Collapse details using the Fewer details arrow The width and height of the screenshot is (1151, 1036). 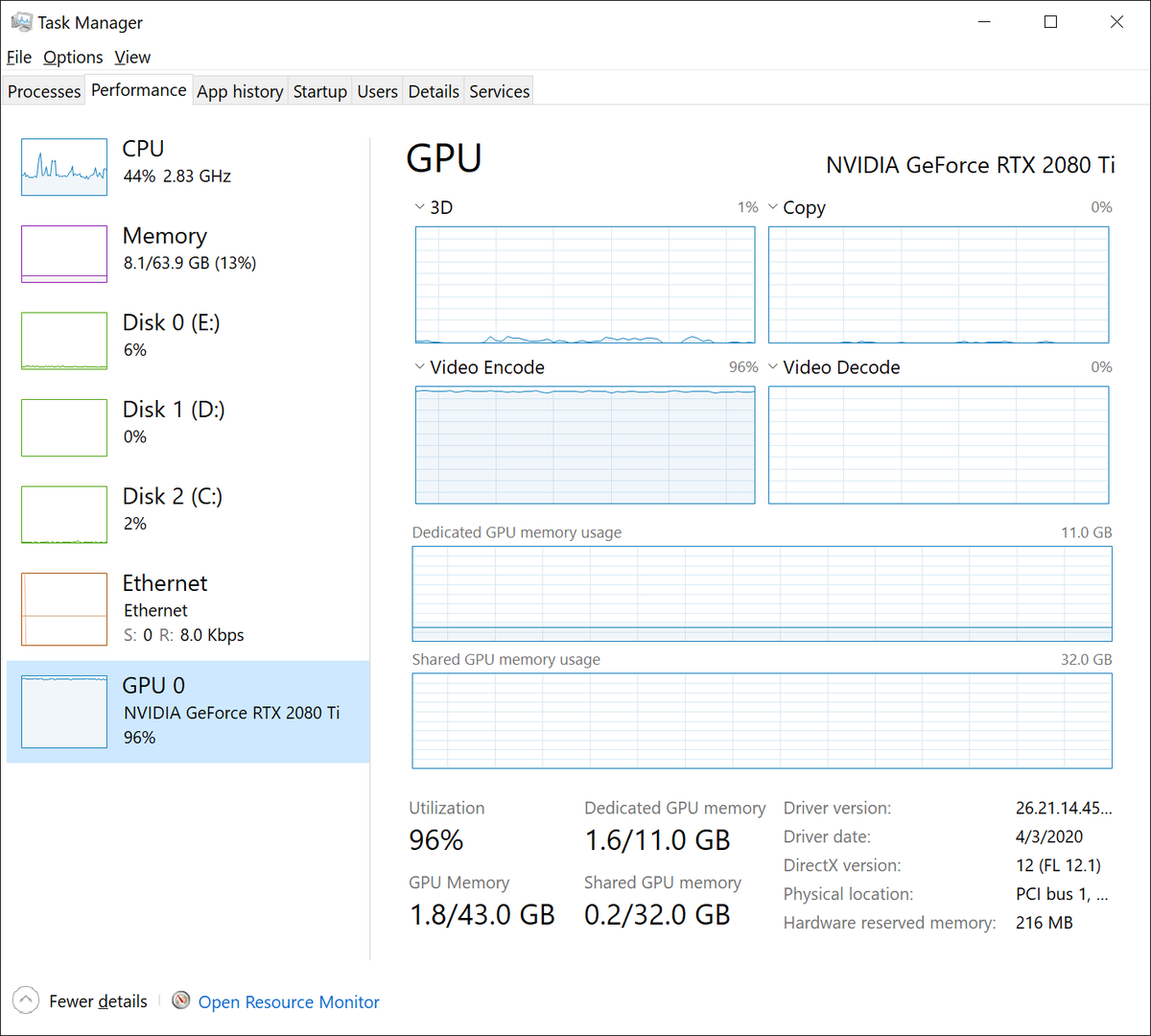click(x=26, y=1001)
